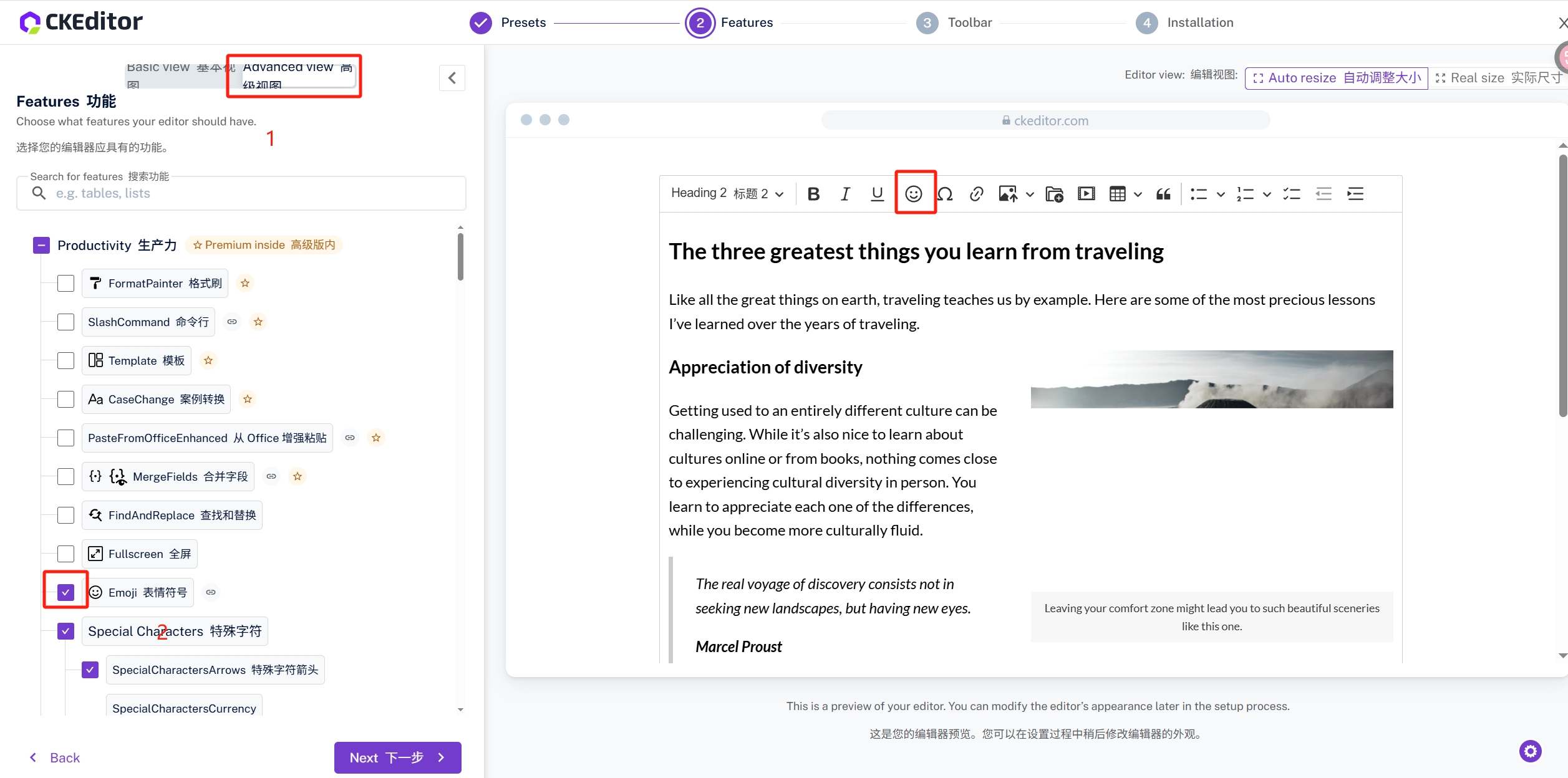The height and width of the screenshot is (778, 1568).
Task: Collapse the features panel with chevron
Action: tap(452, 78)
